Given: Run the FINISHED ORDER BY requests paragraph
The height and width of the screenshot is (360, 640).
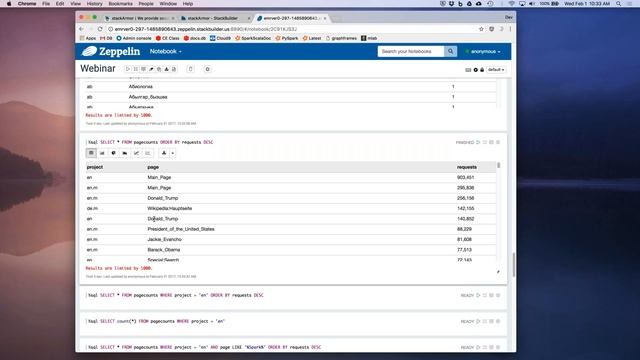Looking at the screenshot, I should click(x=478, y=142).
